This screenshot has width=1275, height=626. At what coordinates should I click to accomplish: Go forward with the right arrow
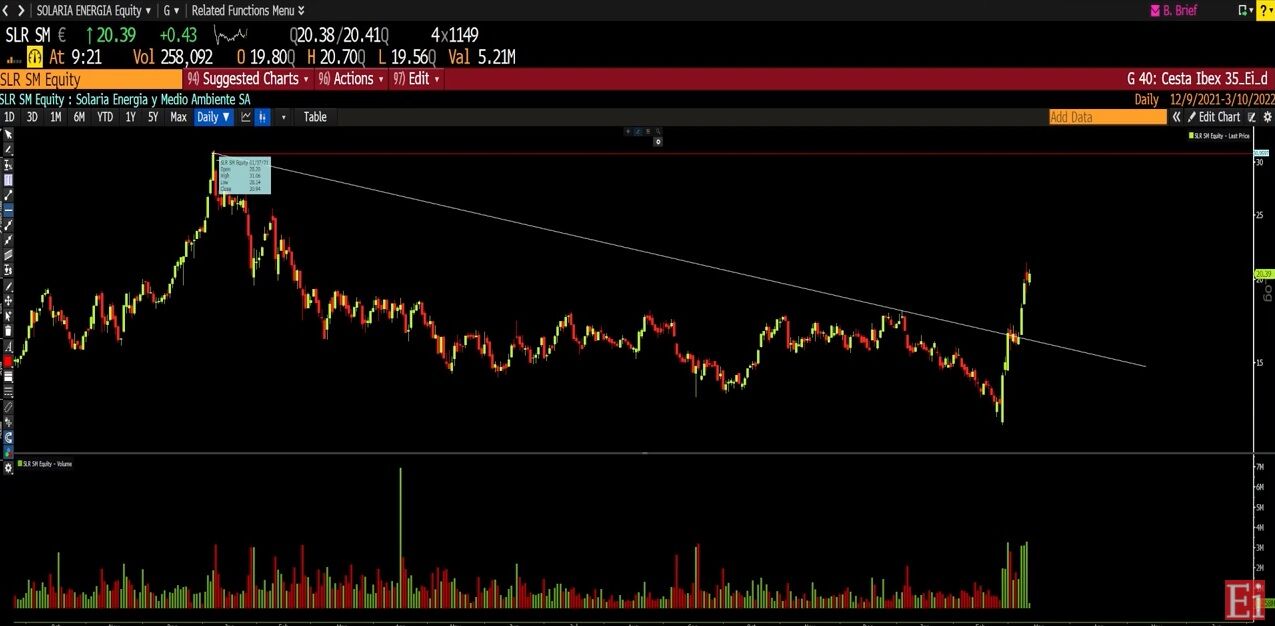click(x=22, y=10)
